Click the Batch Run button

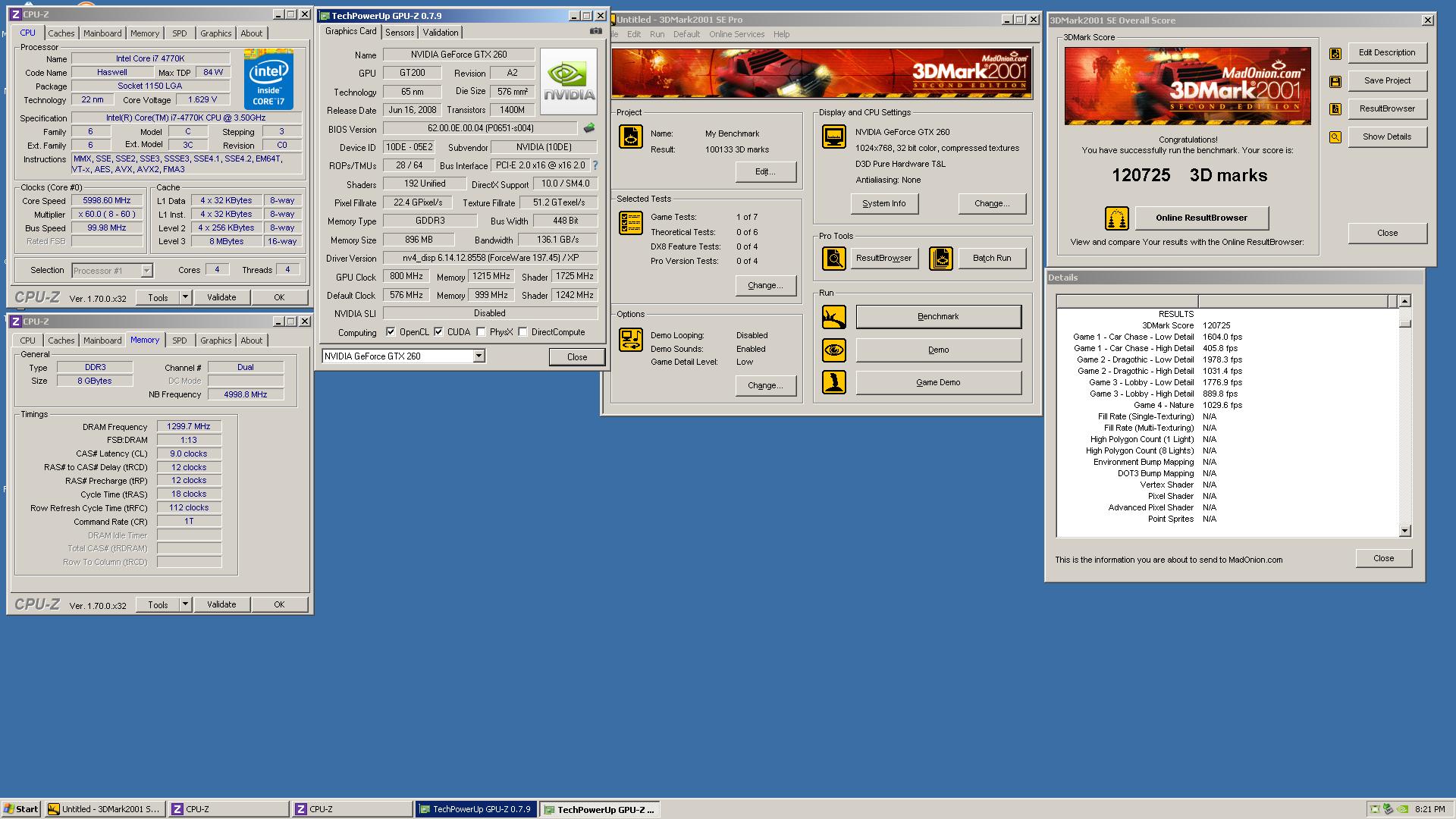pos(992,258)
